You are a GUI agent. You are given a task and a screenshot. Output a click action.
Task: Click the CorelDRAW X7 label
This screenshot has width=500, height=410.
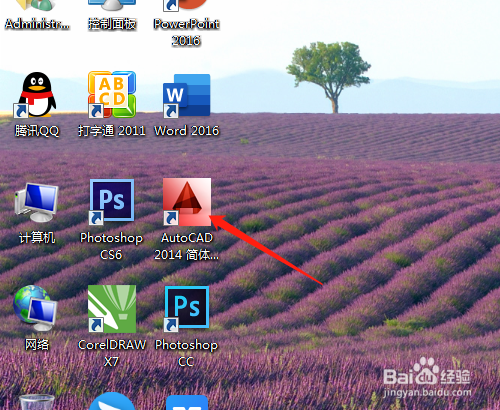coord(112,353)
